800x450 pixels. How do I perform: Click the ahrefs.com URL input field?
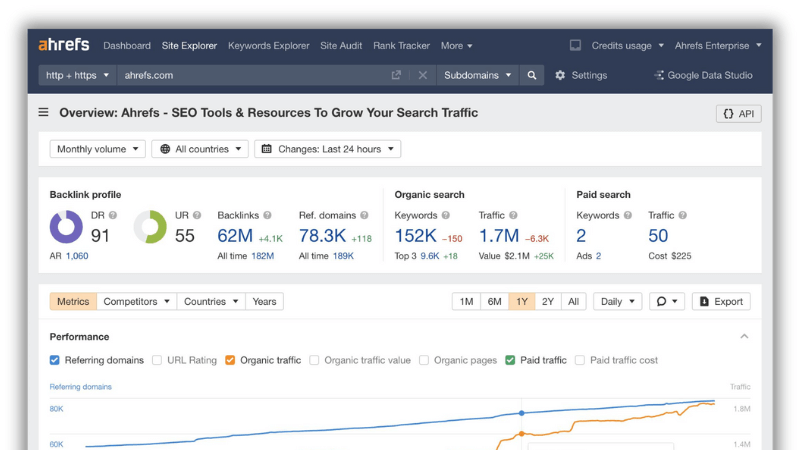click(x=253, y=76)
